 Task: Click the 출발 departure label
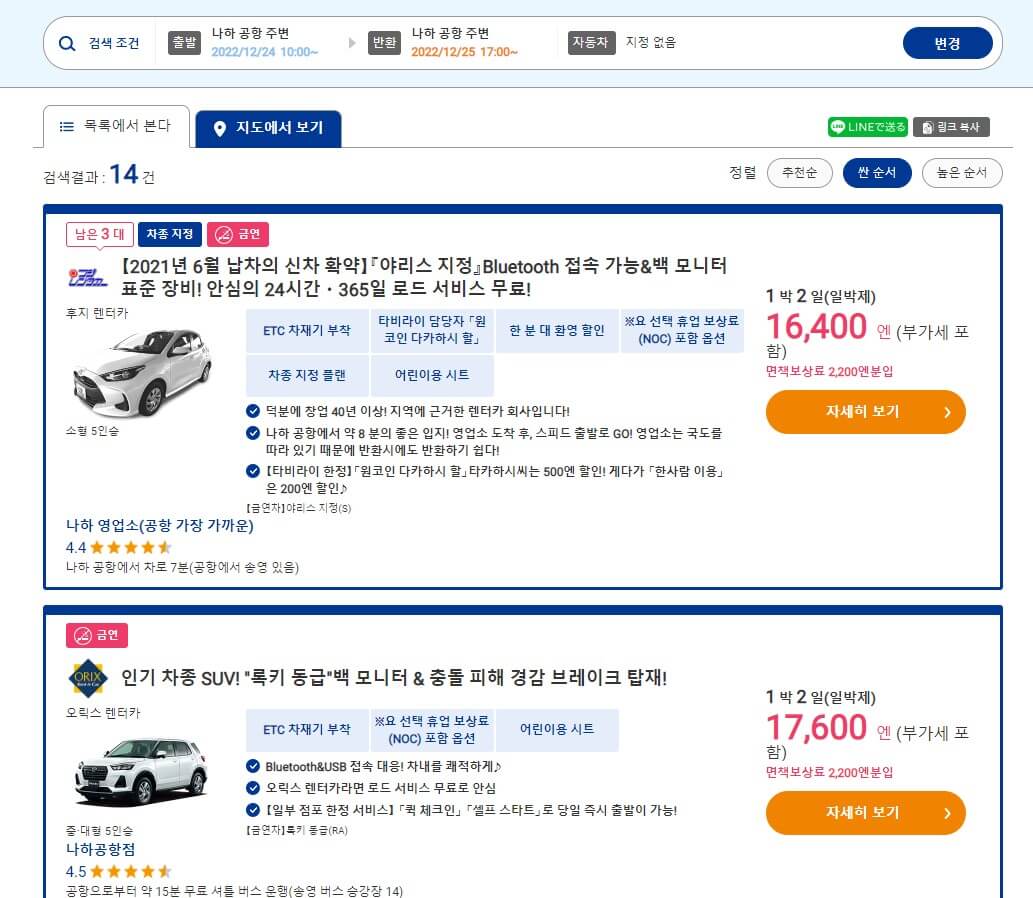point(184,43)
